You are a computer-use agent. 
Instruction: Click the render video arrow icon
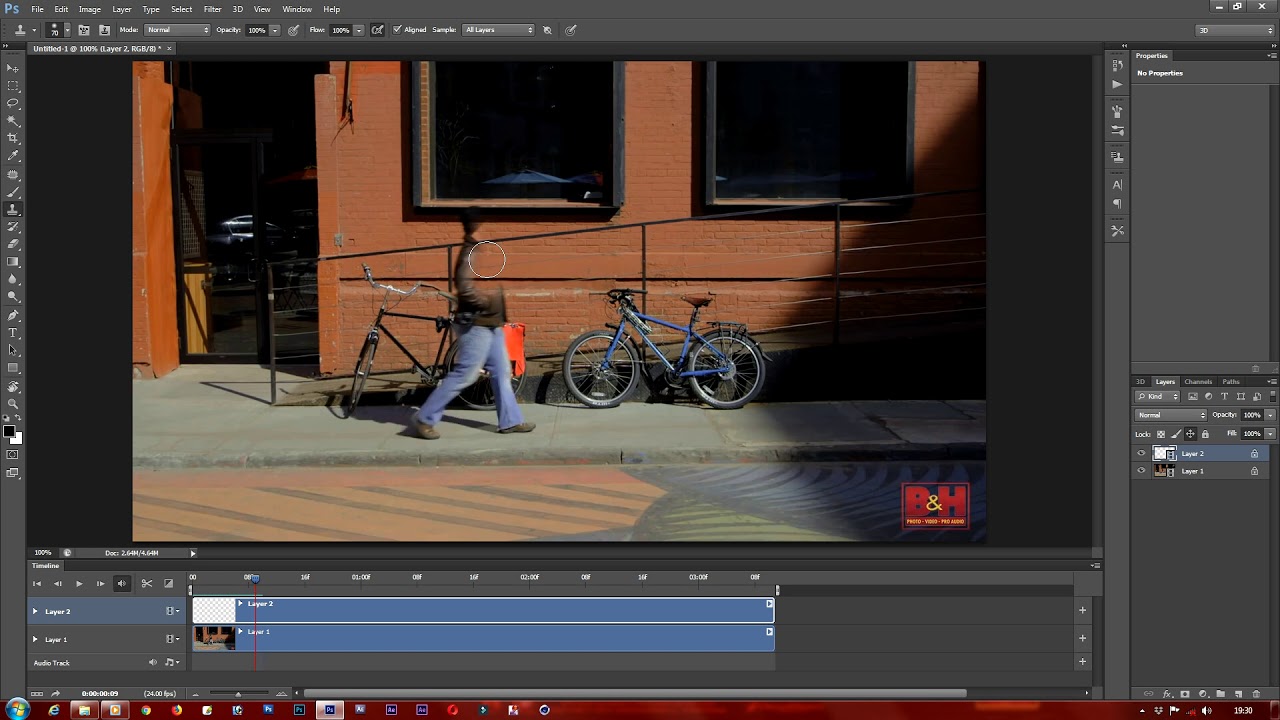coord(56,693)
